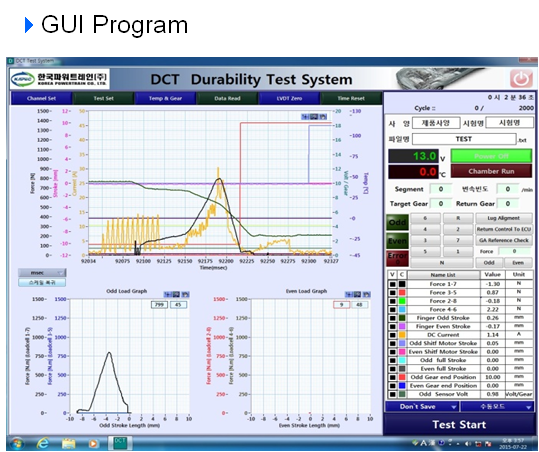The image size is (539, 452).
Task: Click the Chamber Run button
Action: pos(491,171)
